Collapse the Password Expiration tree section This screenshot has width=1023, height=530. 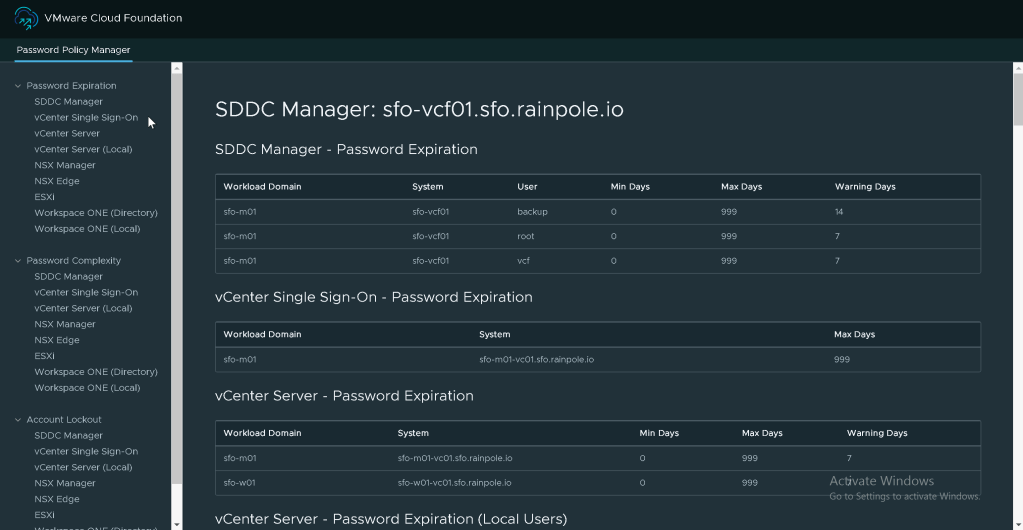pos(18,86)
